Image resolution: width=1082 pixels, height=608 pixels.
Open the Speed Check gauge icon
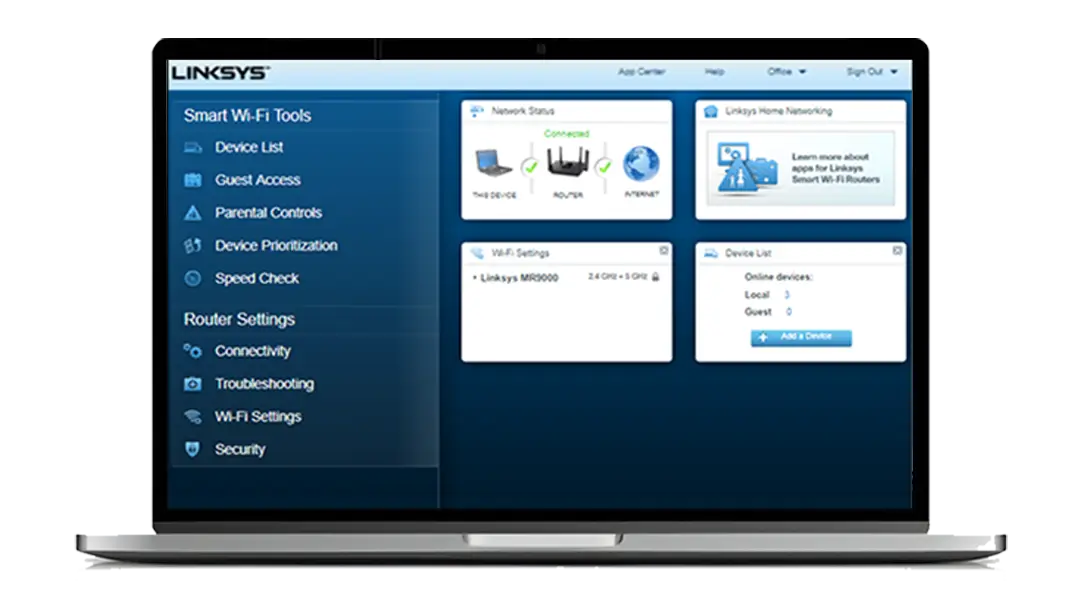[193, 278]
